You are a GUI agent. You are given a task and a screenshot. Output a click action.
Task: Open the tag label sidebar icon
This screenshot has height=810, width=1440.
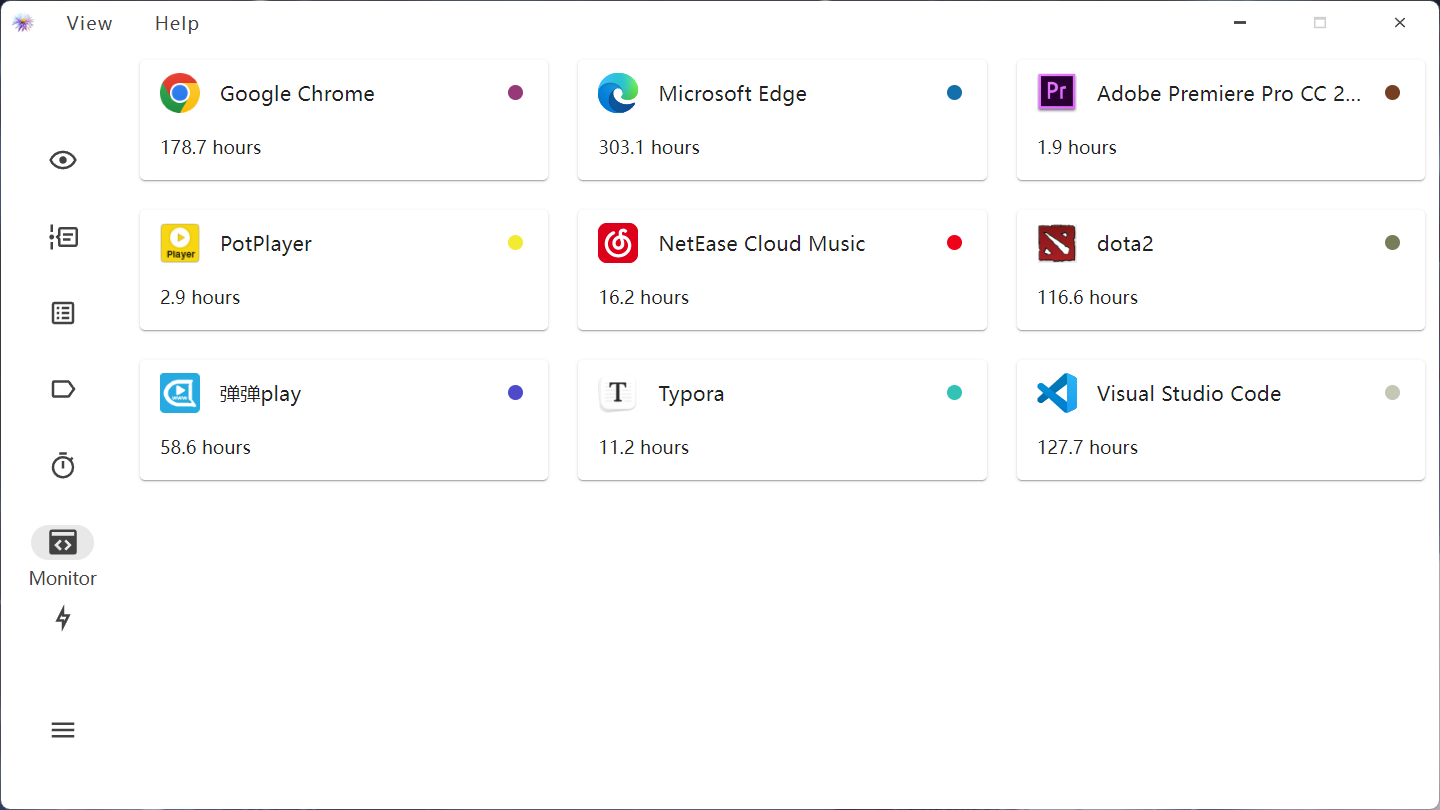point(63,389)
